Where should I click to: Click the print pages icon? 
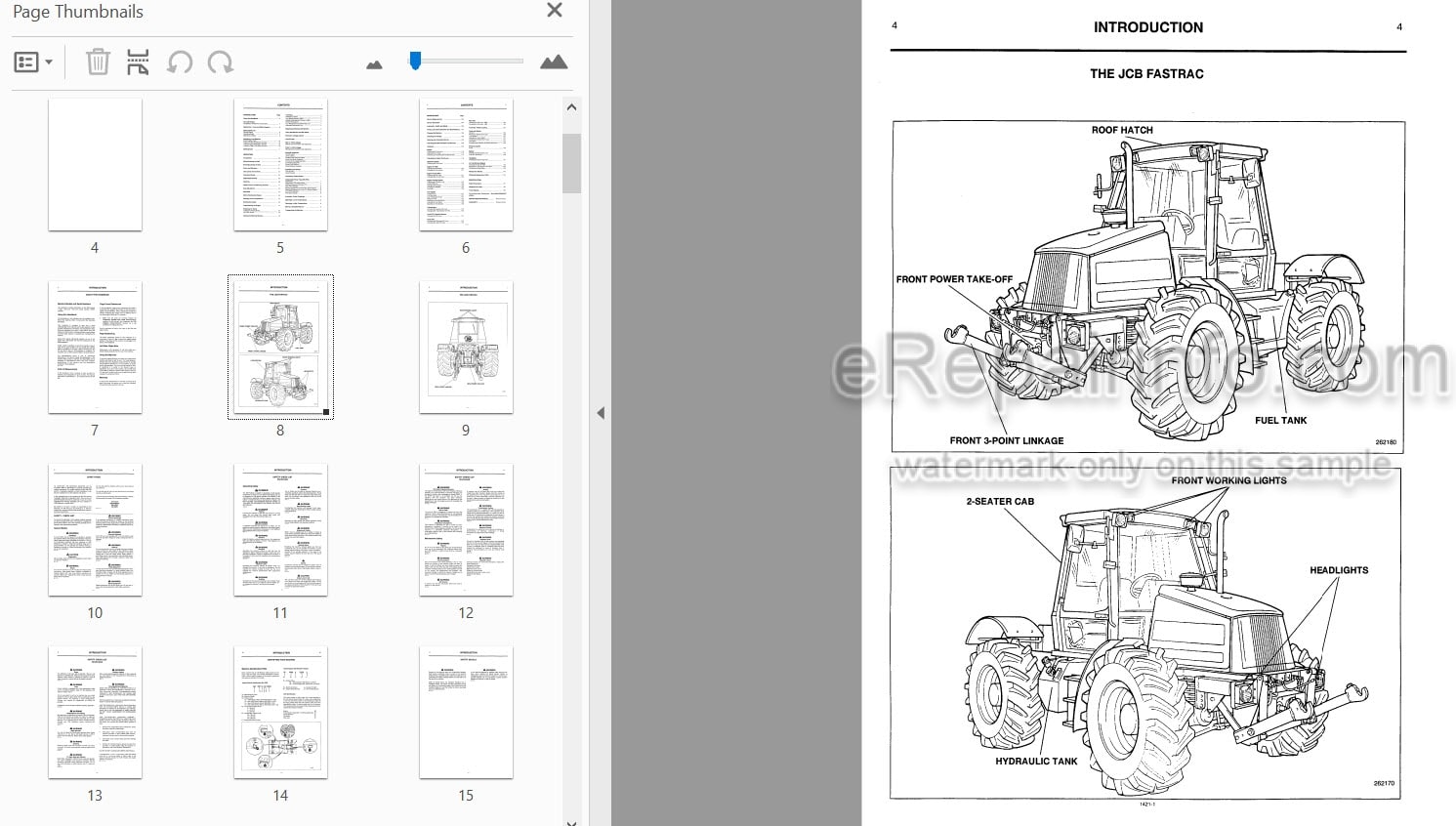click(138, 62)
